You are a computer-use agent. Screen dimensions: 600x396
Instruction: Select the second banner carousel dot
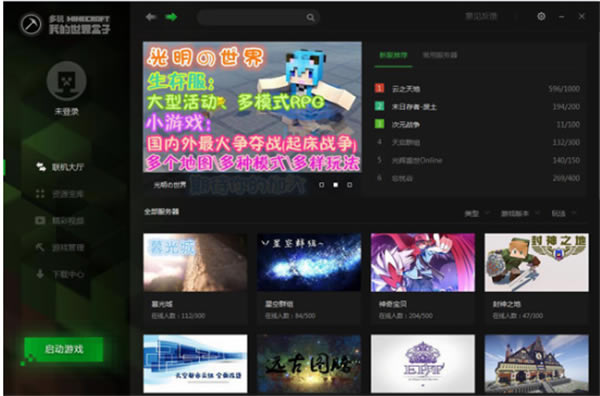[x=336, y=185]
